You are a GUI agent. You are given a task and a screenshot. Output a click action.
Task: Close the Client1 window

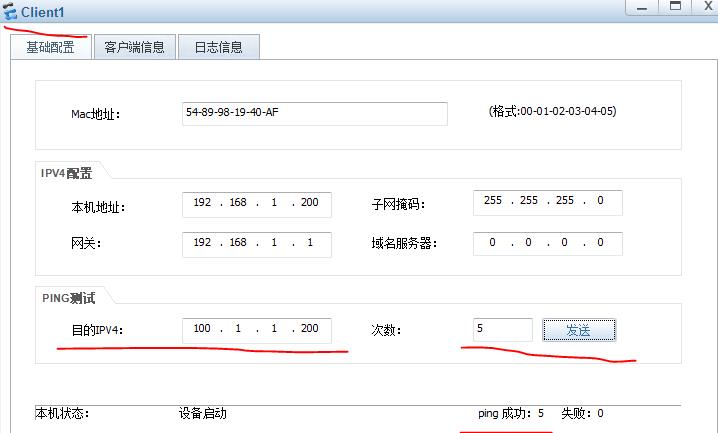(707, 6)
